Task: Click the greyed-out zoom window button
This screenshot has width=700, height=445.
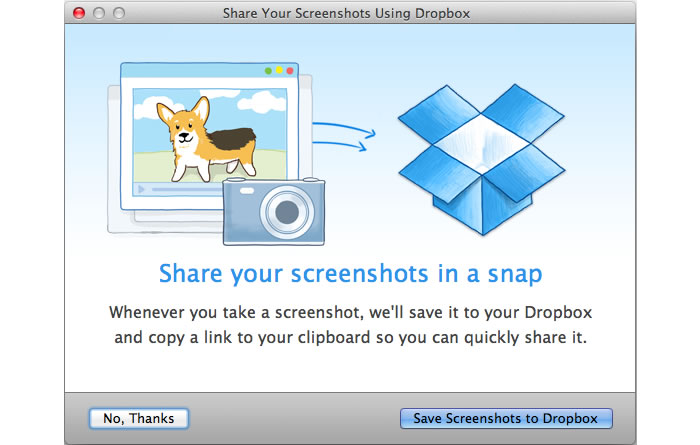Action: click(119, 13)
